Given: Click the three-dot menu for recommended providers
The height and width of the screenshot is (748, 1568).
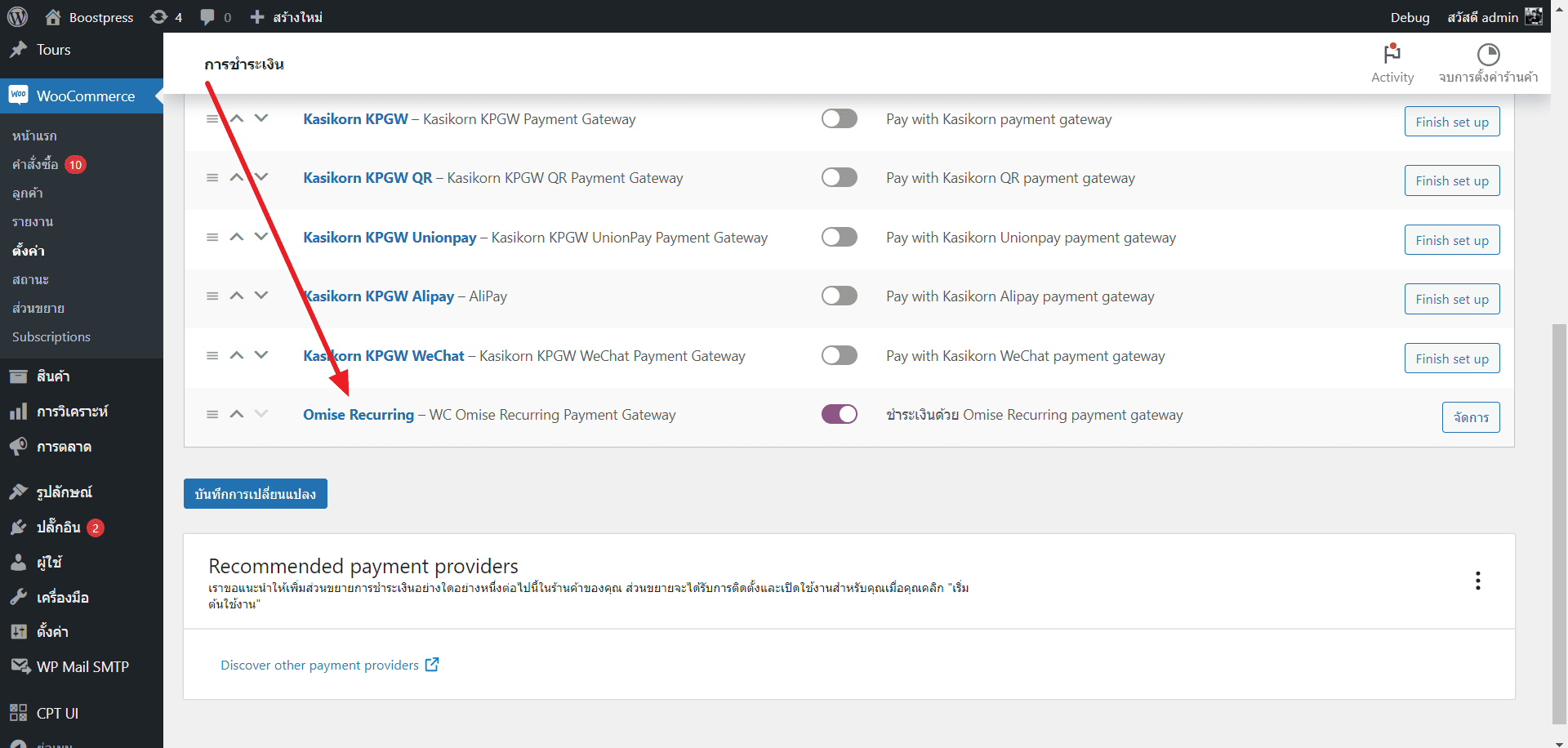Looking at the screenshot, I should [x=1477, y=581].
